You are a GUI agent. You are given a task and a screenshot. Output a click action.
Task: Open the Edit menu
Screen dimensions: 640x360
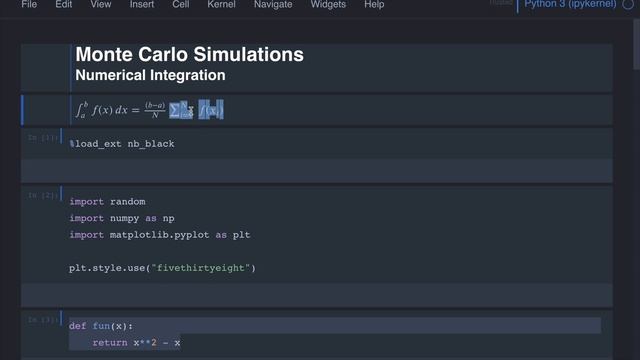tap(64, 4)
